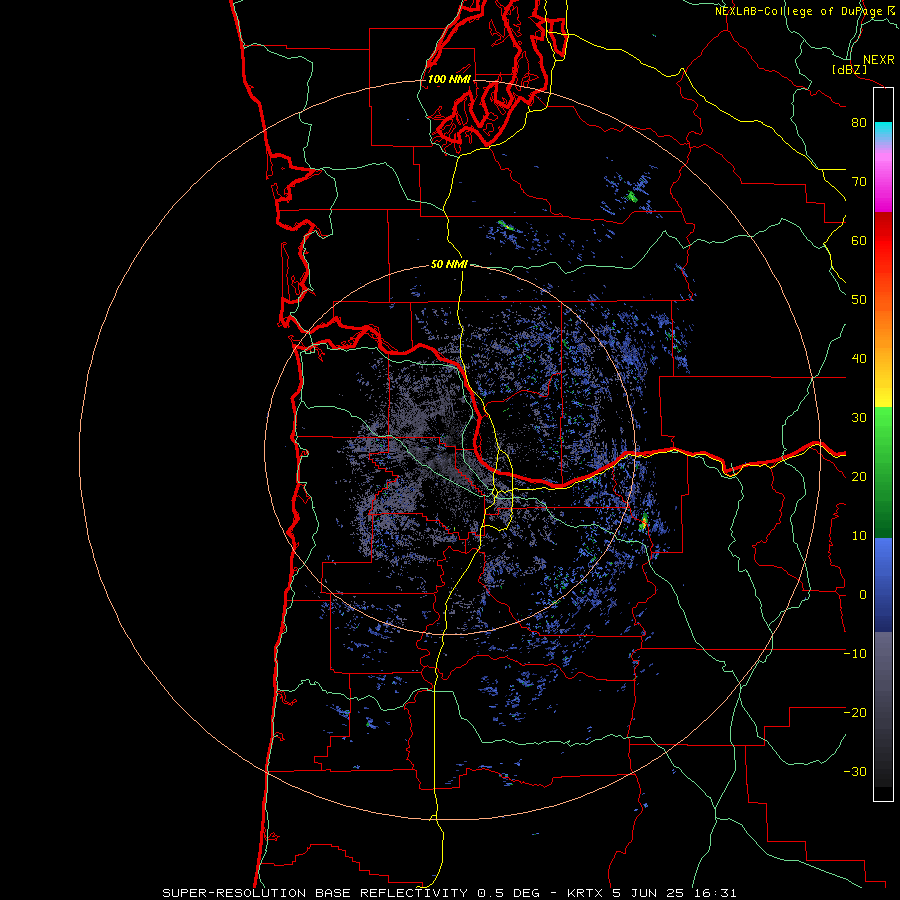Click the yellow-green echo on east 50 NMI ring
Viewport: 900px width, 900px height.
click(x=643, y=522)
